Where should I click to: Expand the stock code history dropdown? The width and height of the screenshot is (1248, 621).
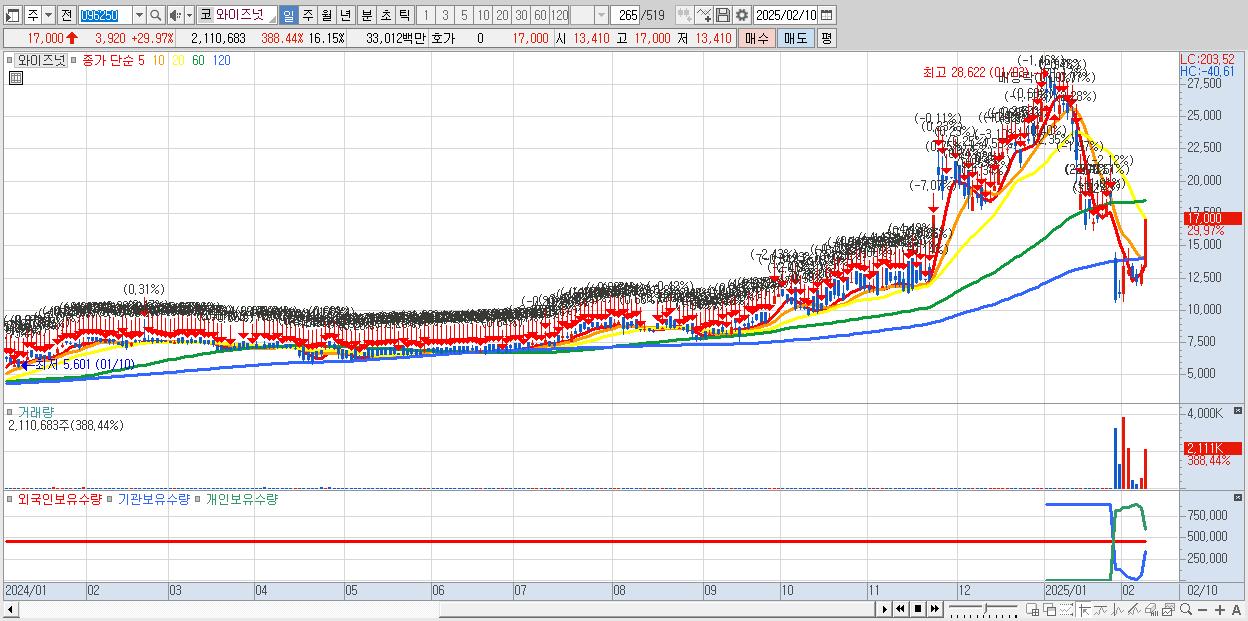pyautogui.click(x=139, y=15)
